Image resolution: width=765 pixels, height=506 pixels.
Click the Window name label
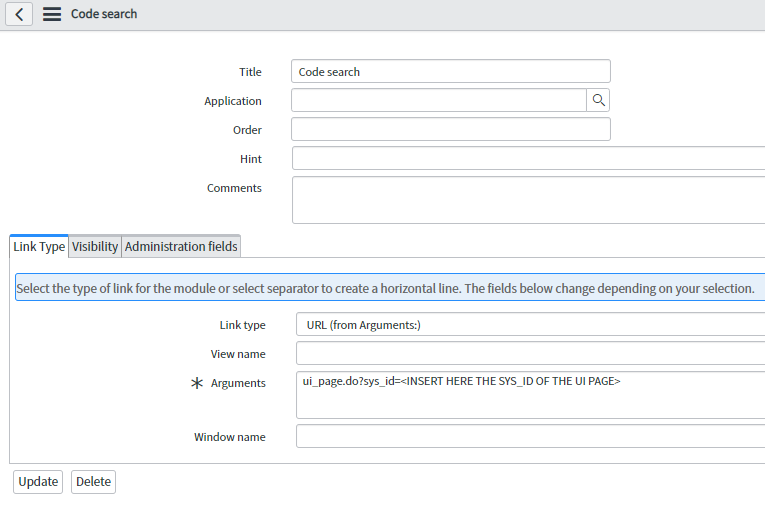(x=230, y=437)
